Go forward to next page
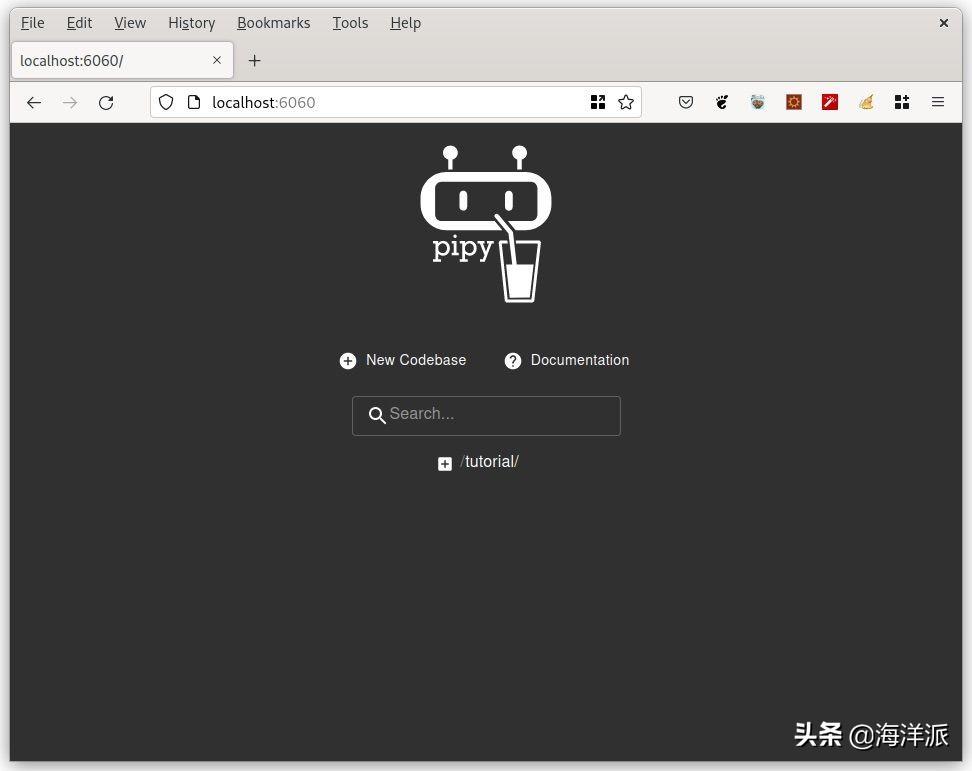Image resolution: width=972 pixels, height=771 pixels. tap(70, 102)
